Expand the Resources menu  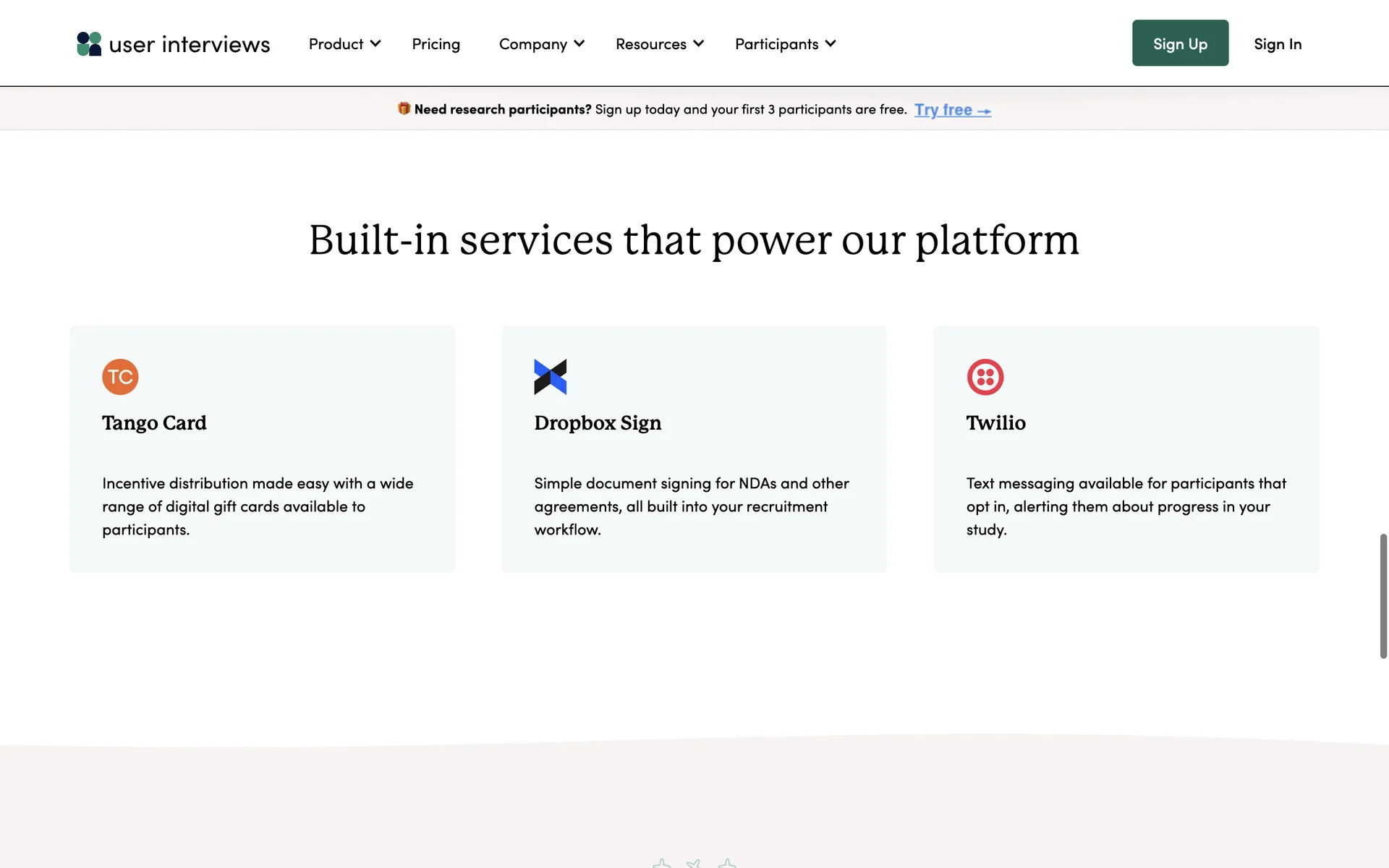tap(659, 44)
